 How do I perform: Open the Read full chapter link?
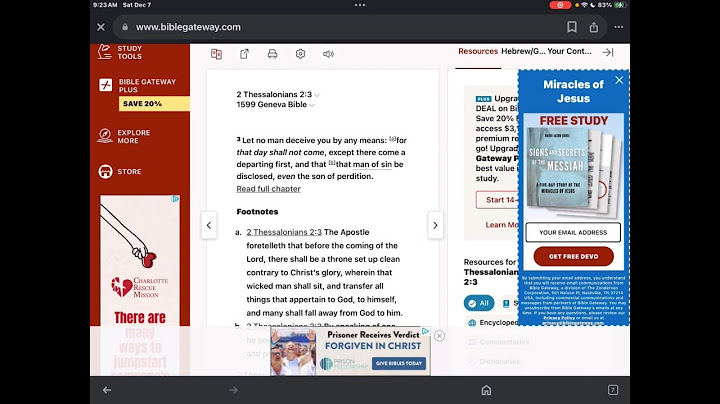[269, 189]
